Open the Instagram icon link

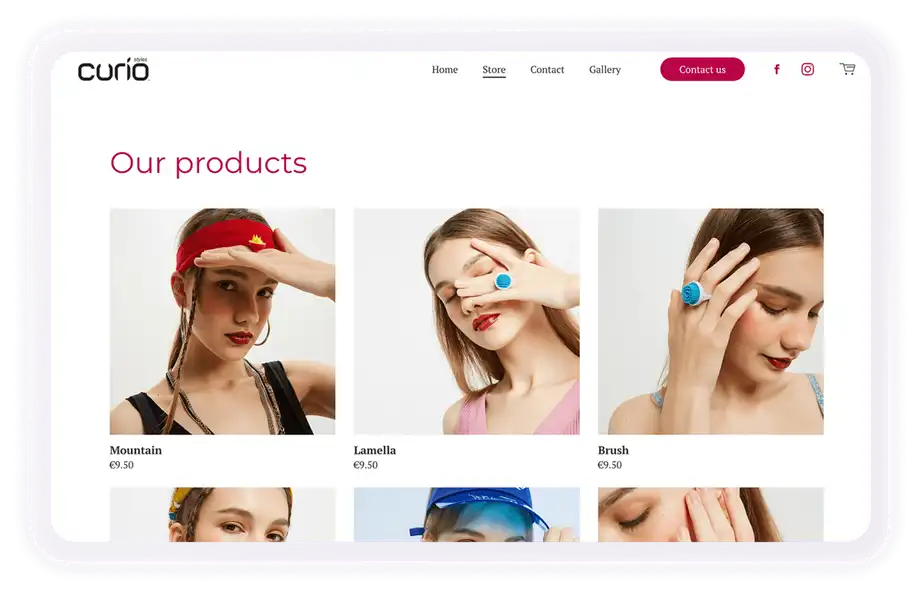(x=808, y=69)
